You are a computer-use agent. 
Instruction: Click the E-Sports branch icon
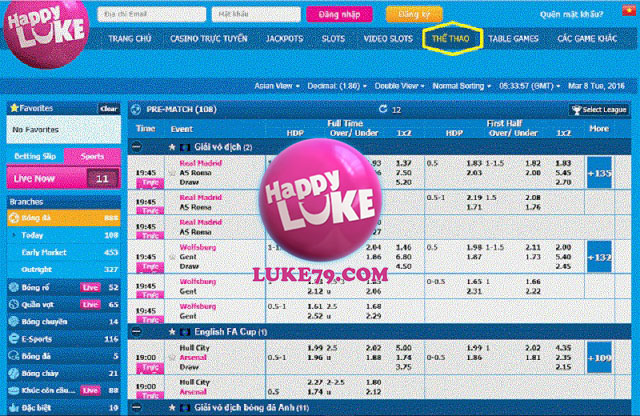pos(14,338)
